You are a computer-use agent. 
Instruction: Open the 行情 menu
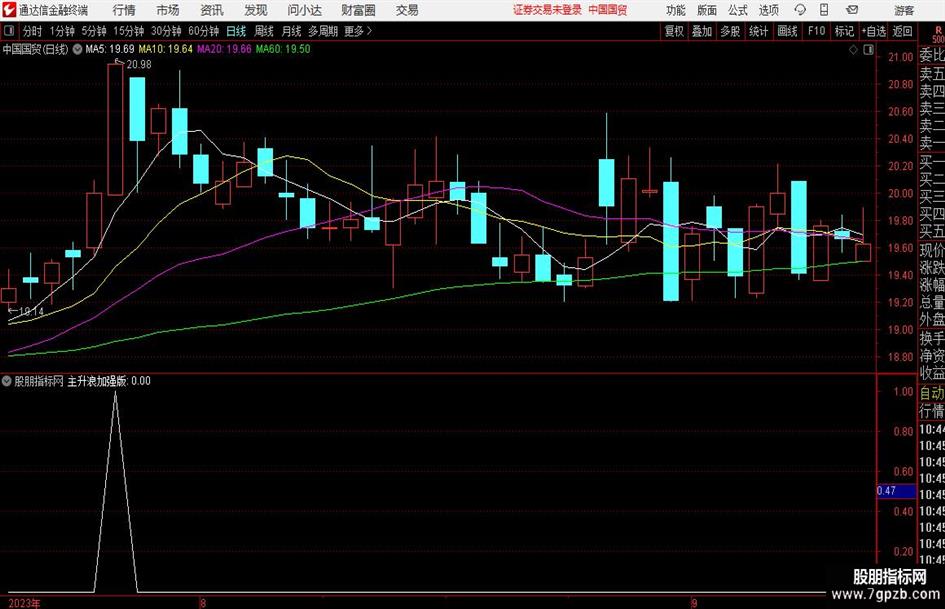(124, 10)
